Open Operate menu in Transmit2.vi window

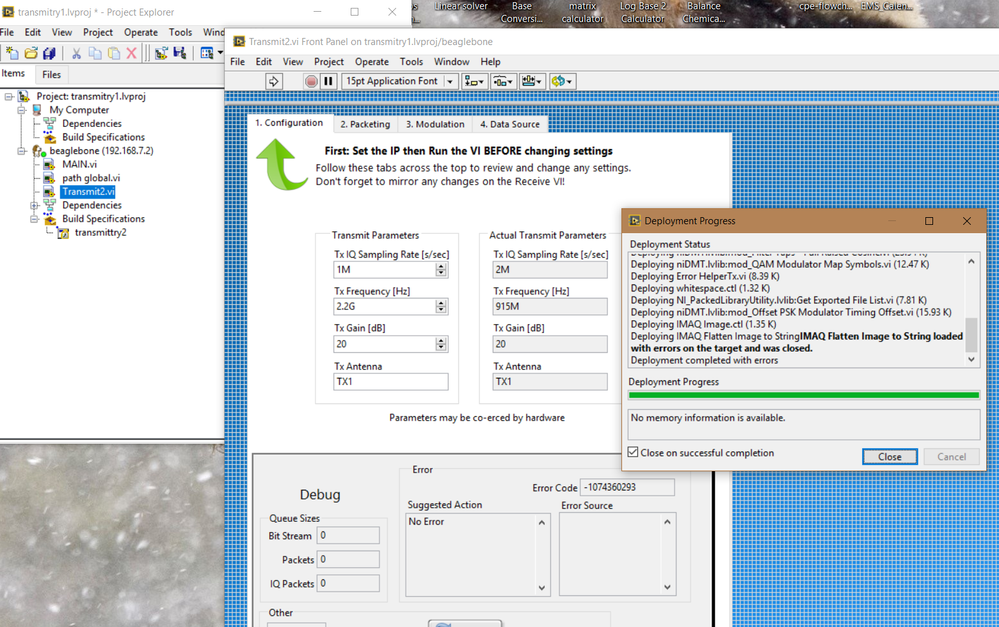(372, 62)
